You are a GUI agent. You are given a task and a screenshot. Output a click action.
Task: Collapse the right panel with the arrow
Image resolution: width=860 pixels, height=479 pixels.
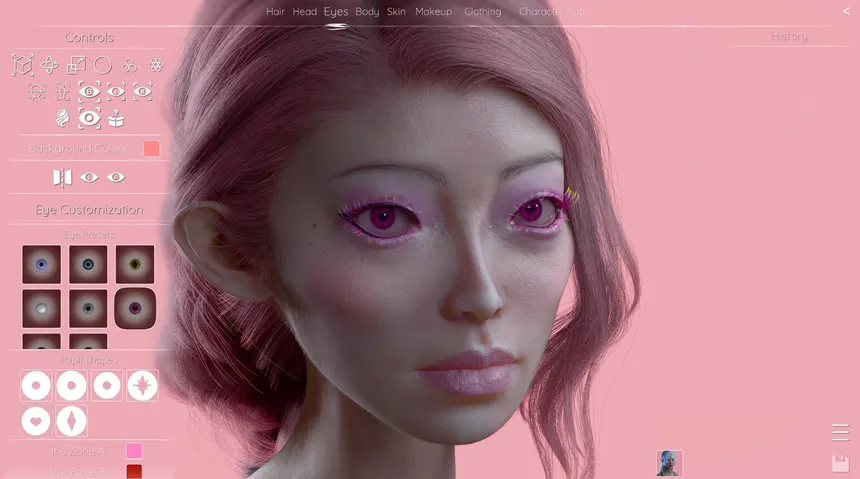[x=847, y=11]
